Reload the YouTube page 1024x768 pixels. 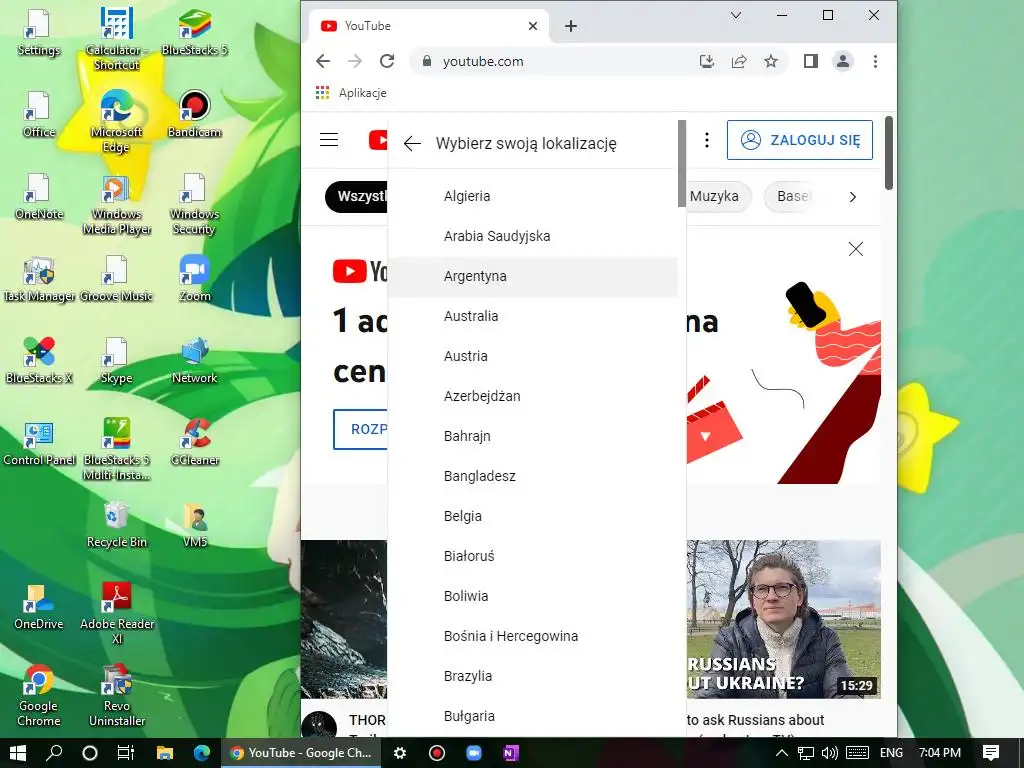pos(387,61)
